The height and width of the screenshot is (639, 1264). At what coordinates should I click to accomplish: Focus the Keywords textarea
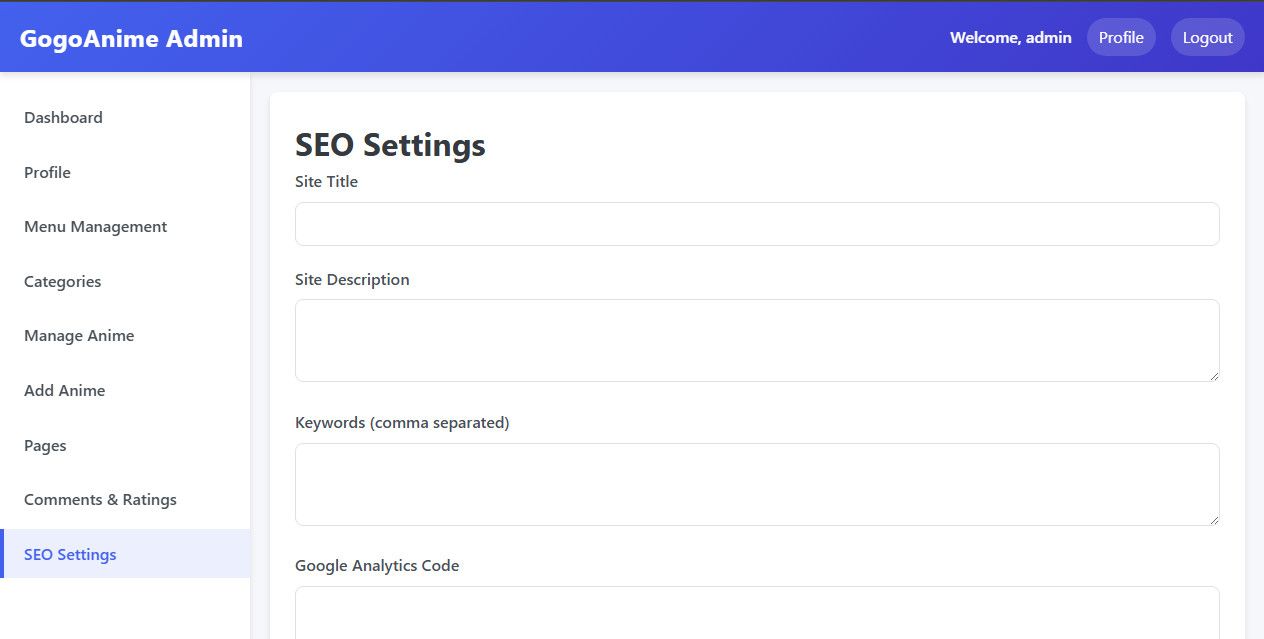click(757, 484)
